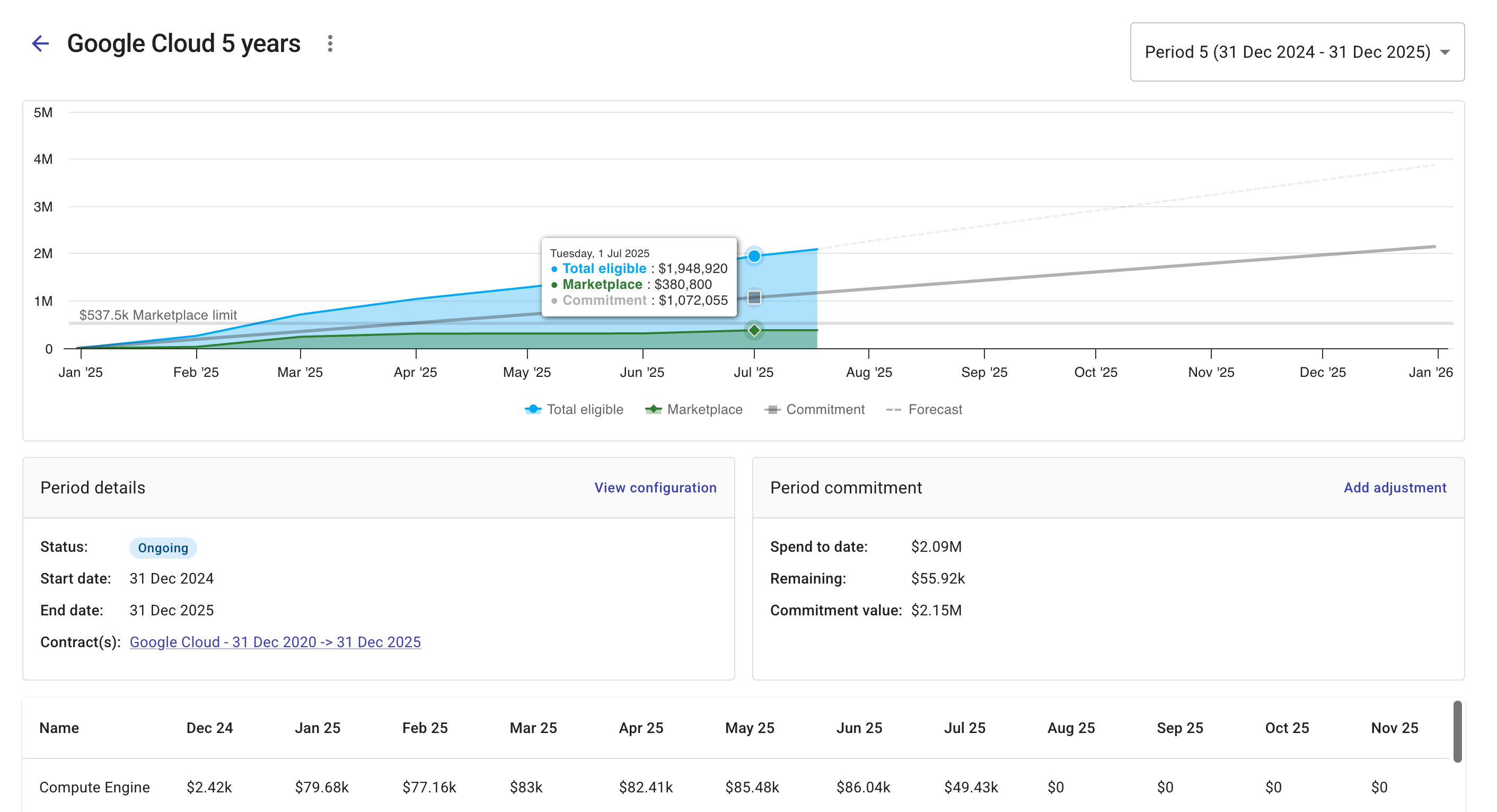Click the Total eligible data point circle at July
Screen dimensions: 1497x812
754,255
